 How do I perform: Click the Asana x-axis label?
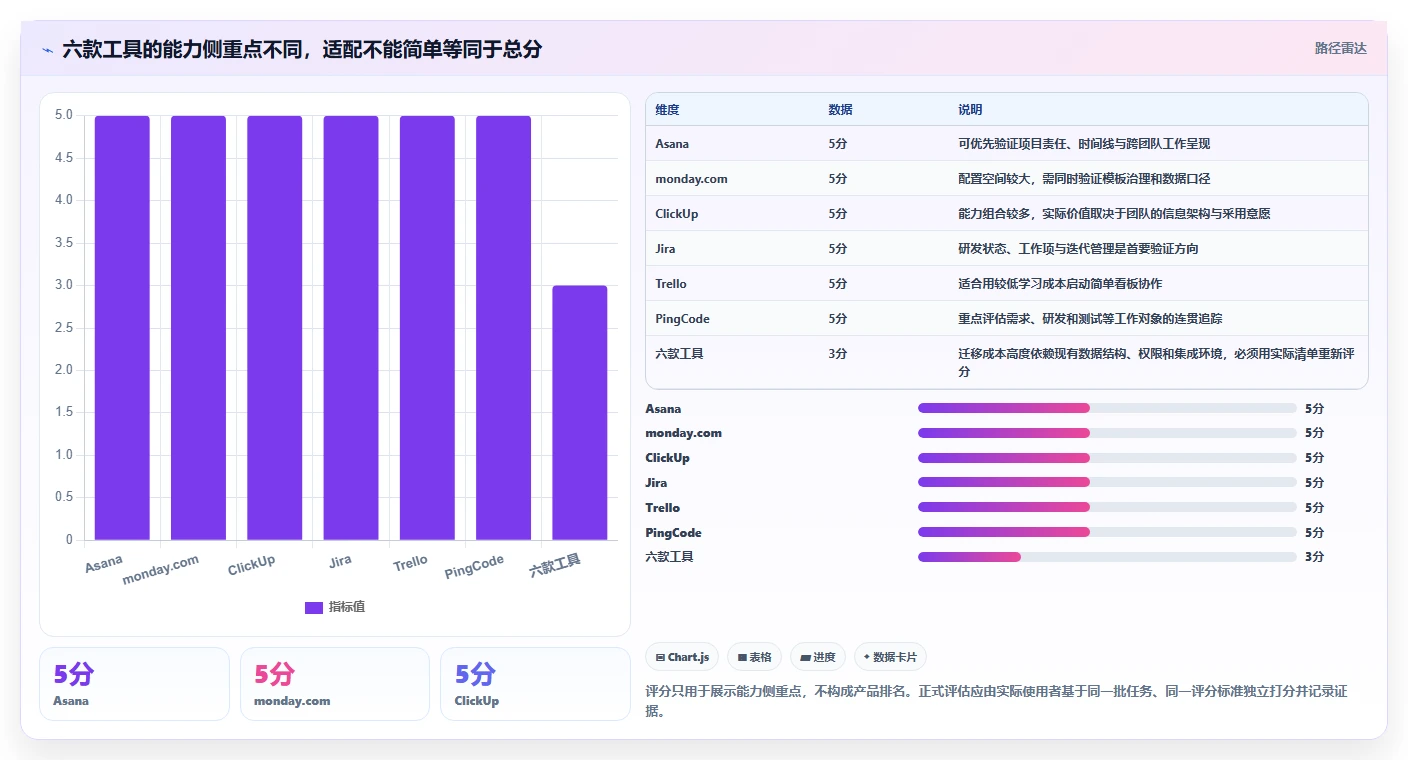pos(104,564)
